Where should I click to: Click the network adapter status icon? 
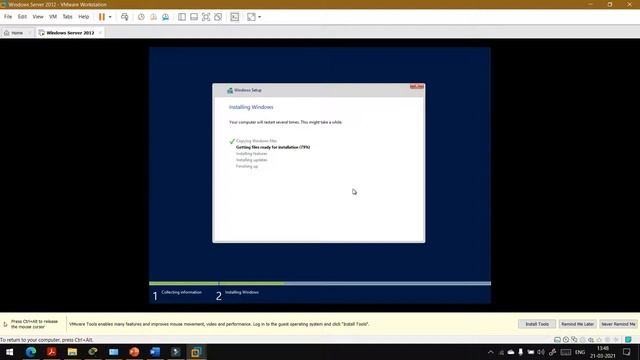[574, 340]
